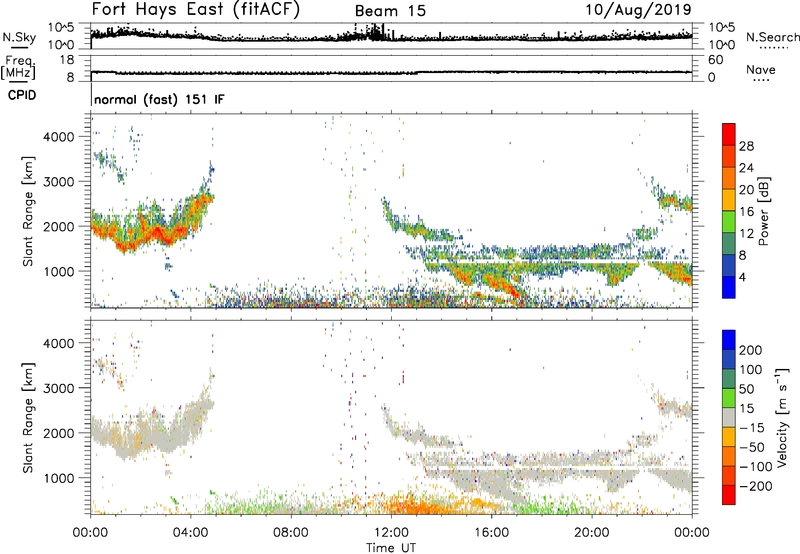Click the '12' power colorbar tick
The image size is (800, 554).
[746, 234]
